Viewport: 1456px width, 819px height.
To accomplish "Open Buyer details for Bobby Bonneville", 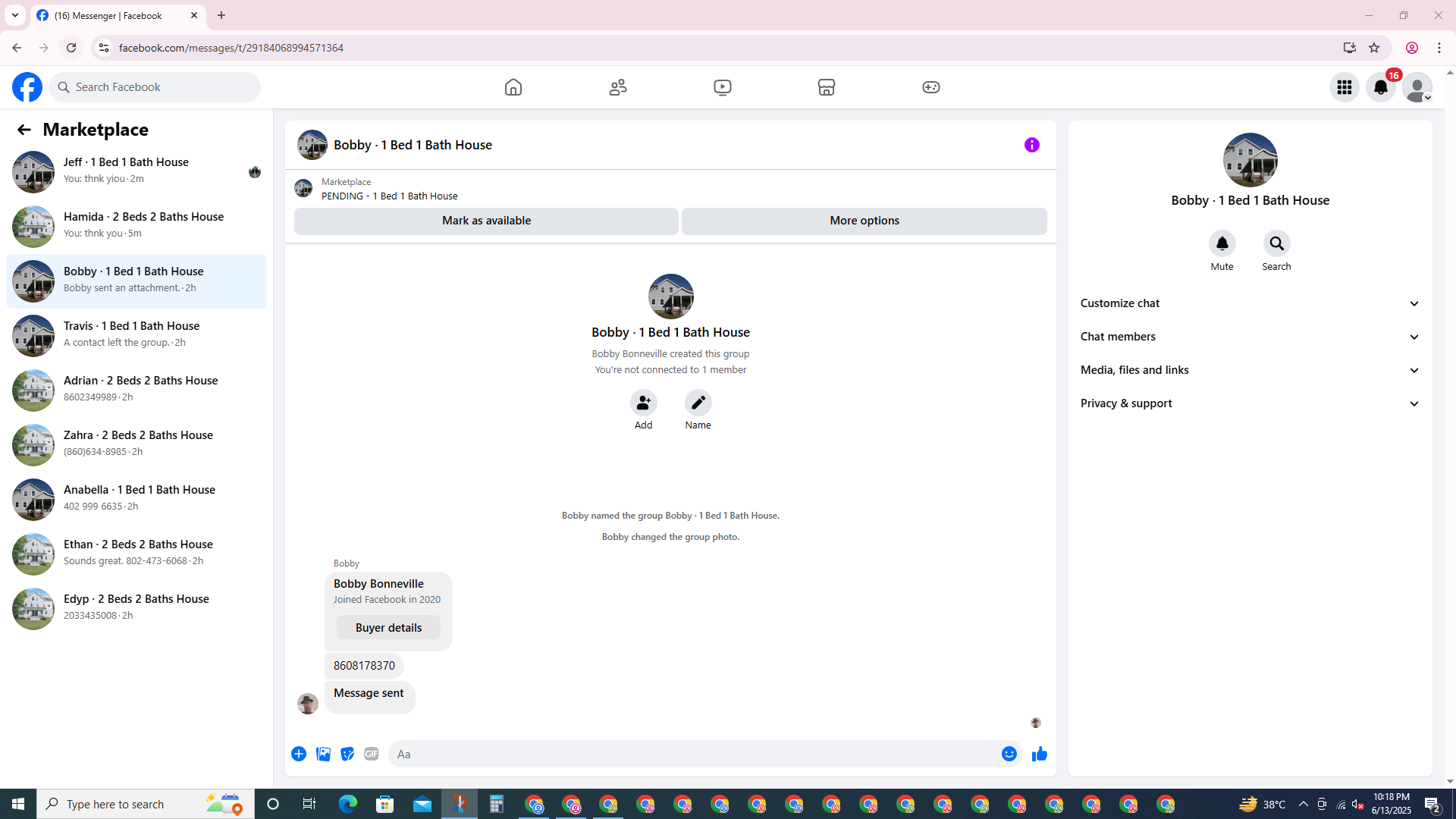I will tap(388, 628).
